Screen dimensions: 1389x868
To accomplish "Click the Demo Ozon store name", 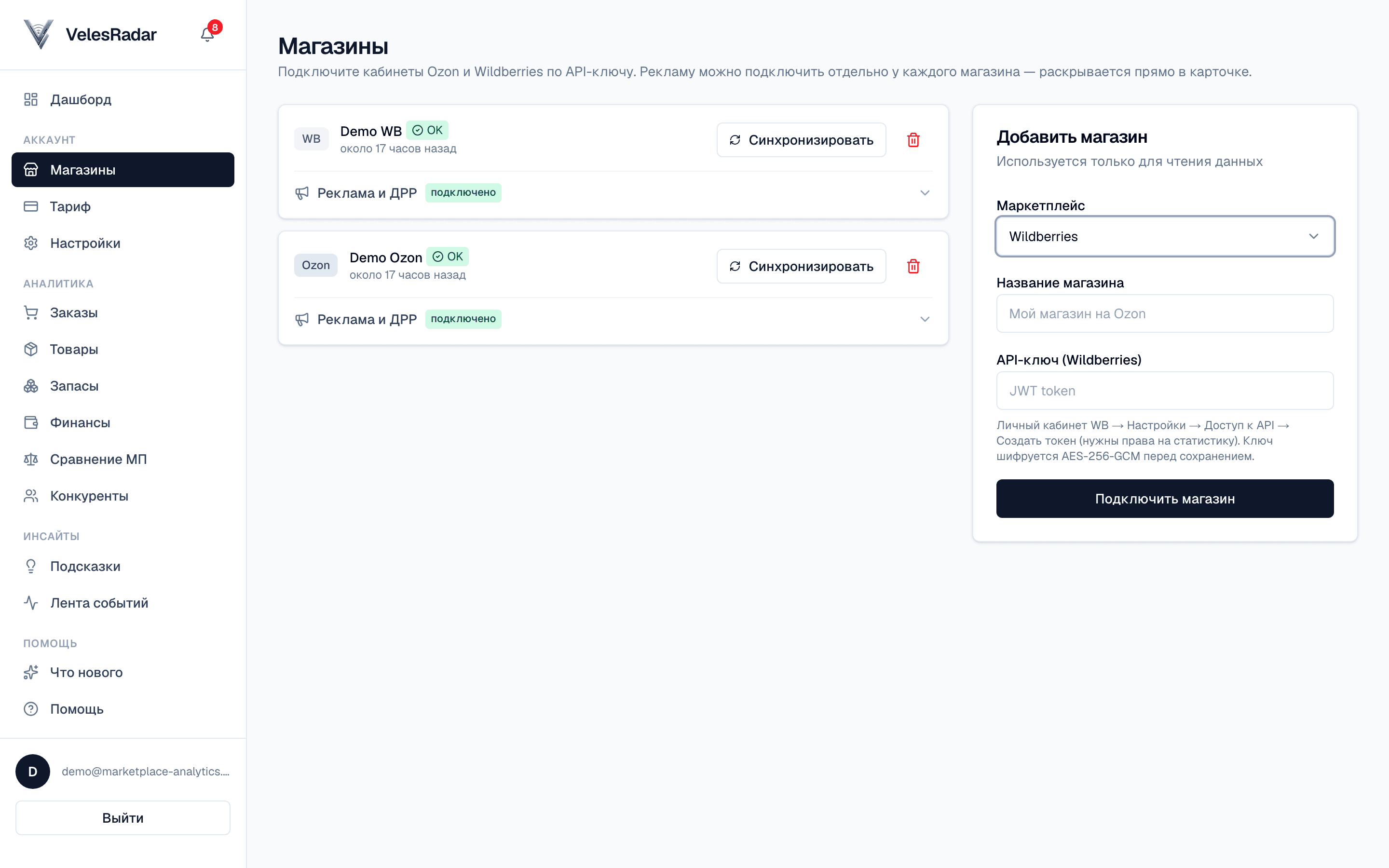I will click(386, 257).
